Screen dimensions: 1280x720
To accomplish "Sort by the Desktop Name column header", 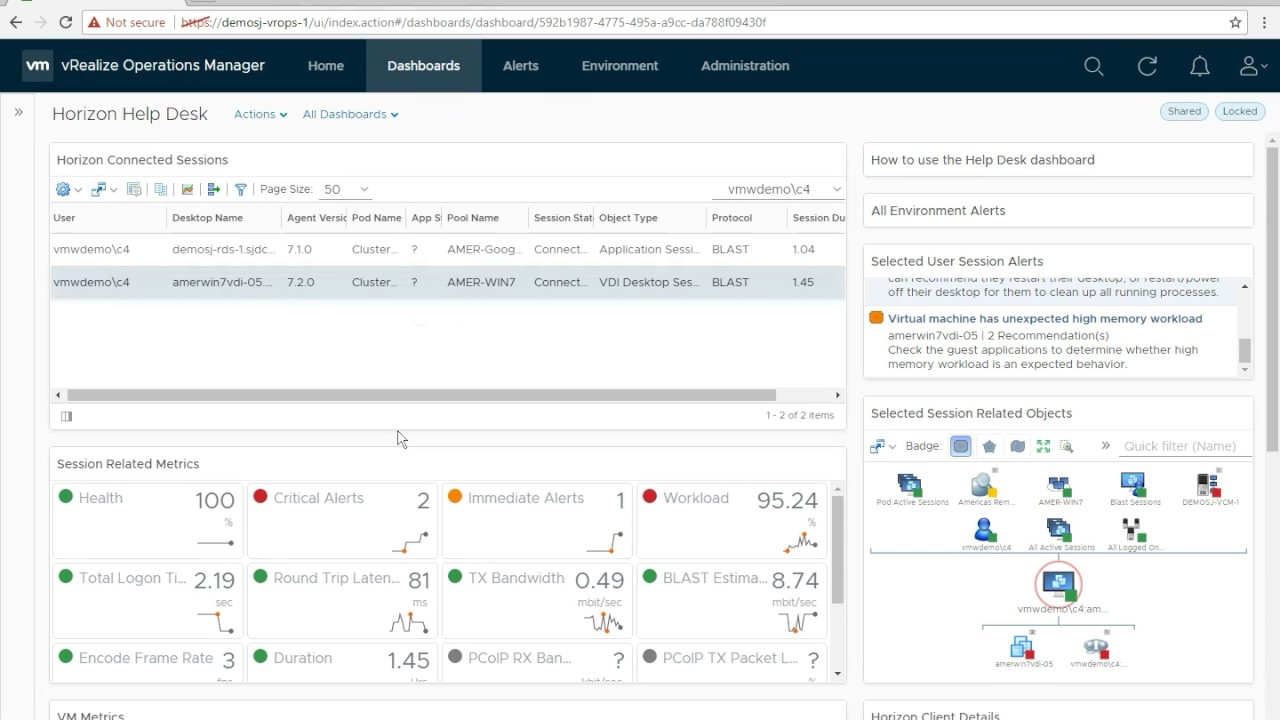I will pos(224,218).
